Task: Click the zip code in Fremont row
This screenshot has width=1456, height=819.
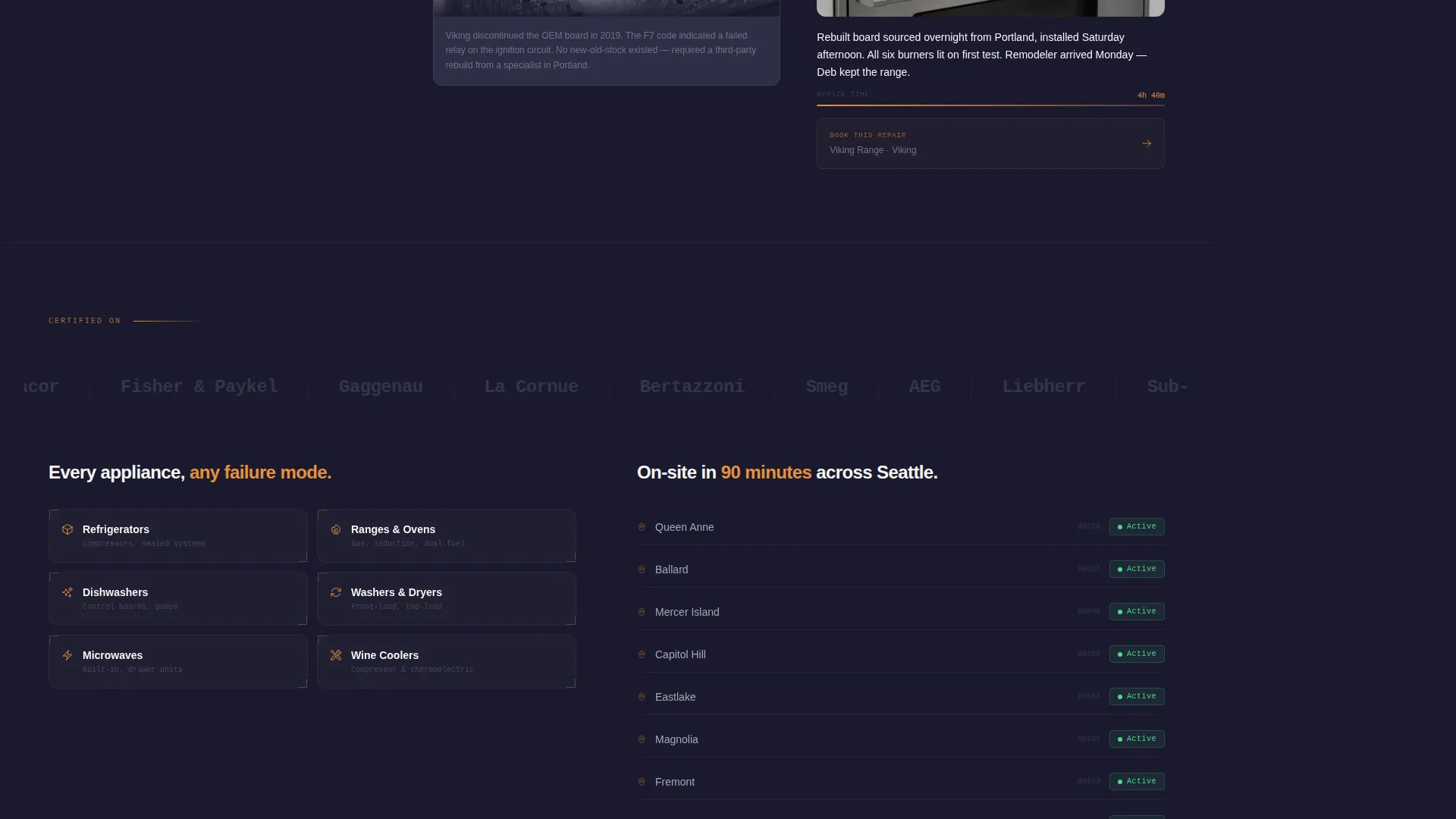Action: (1088, 781)
